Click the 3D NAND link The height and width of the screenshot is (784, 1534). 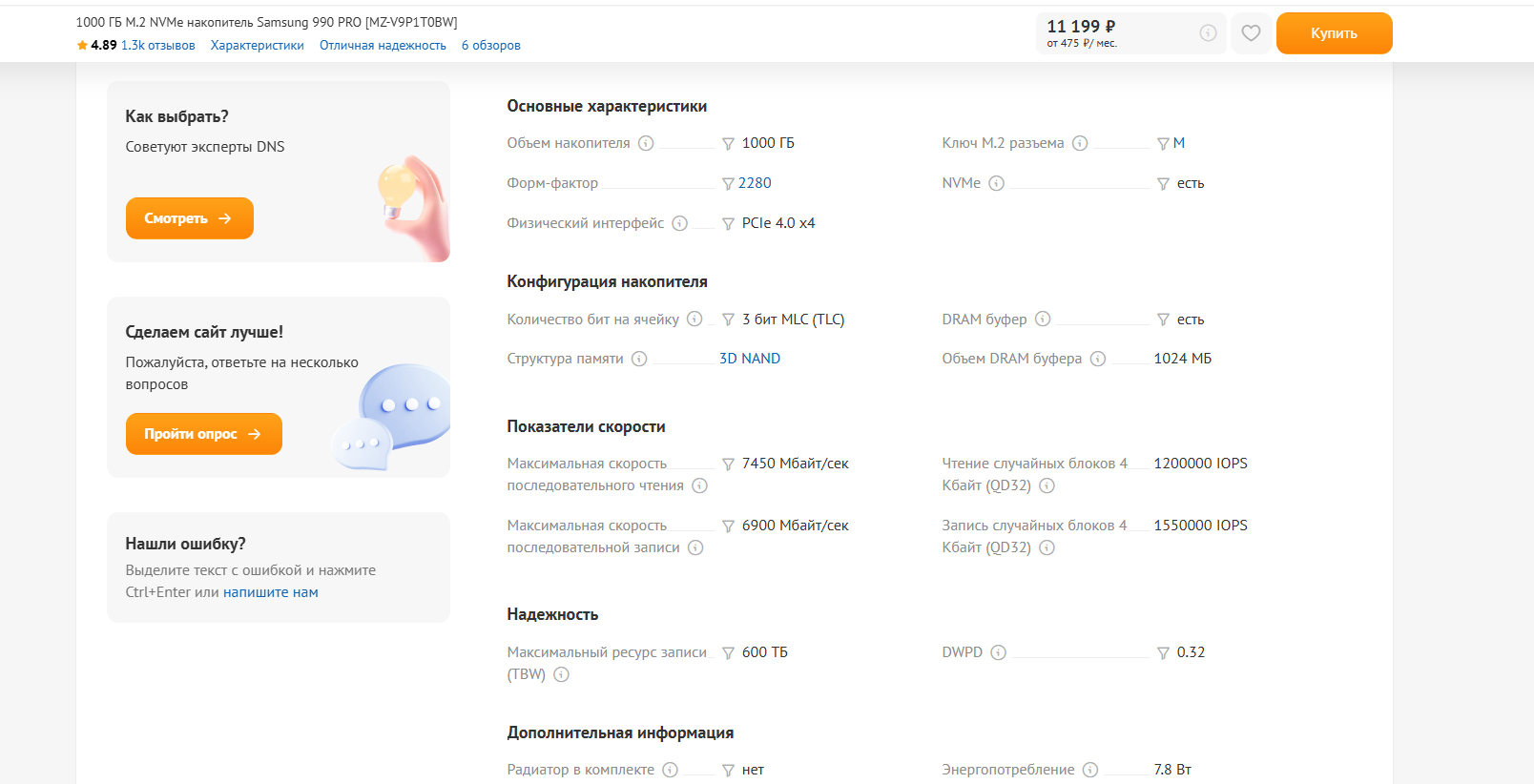click(749, 359)
